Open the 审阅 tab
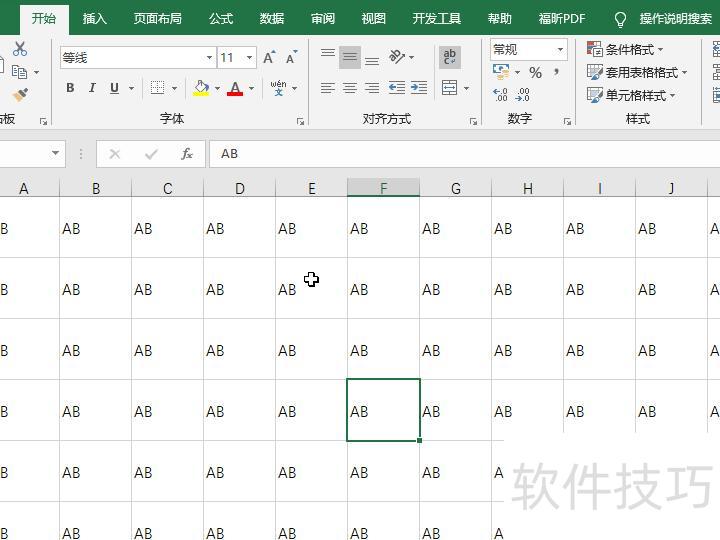This screenshot has height=540, width=720. (323, 18)
